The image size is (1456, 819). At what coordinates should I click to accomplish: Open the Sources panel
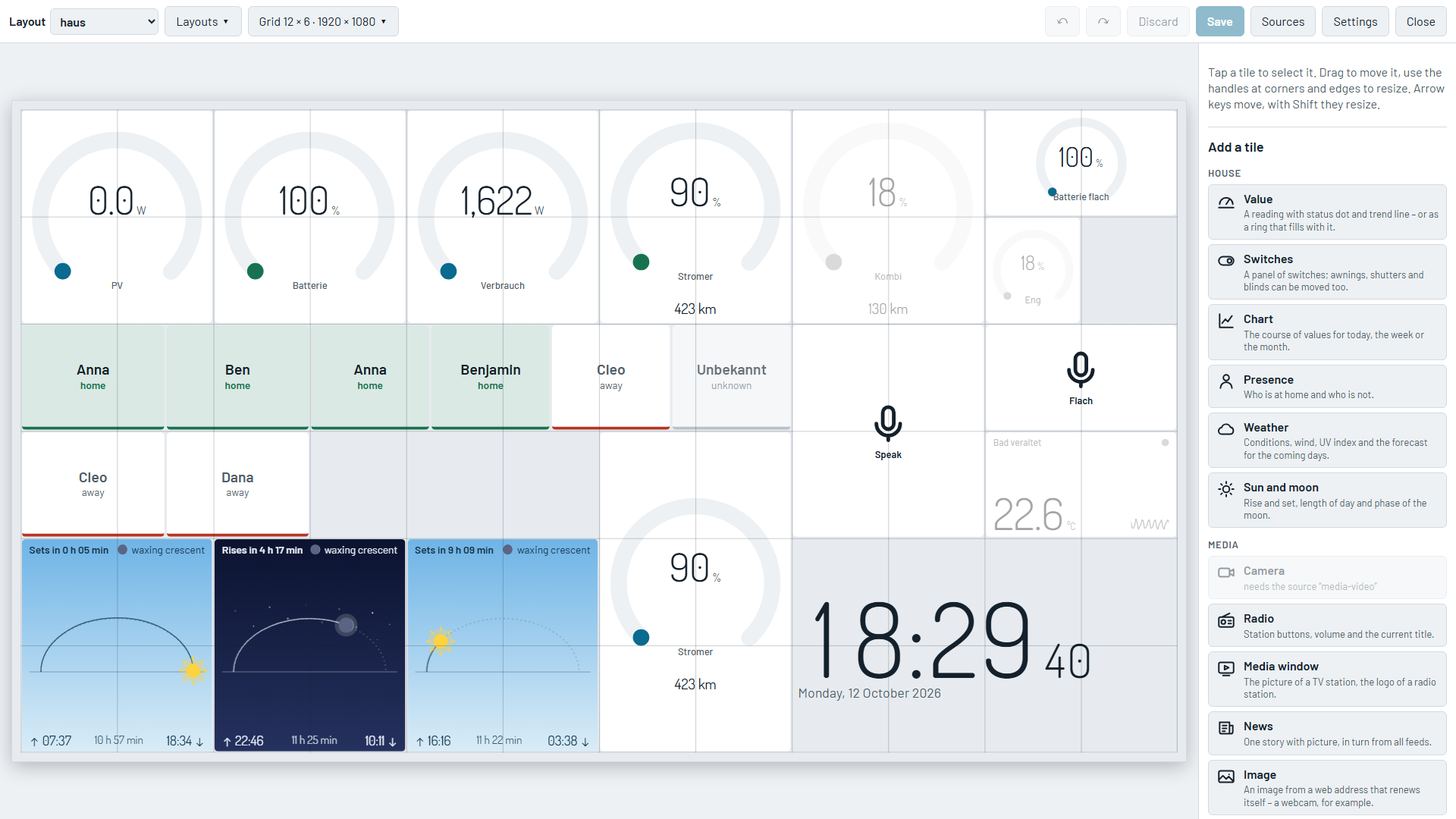(x=1283, y=21)
